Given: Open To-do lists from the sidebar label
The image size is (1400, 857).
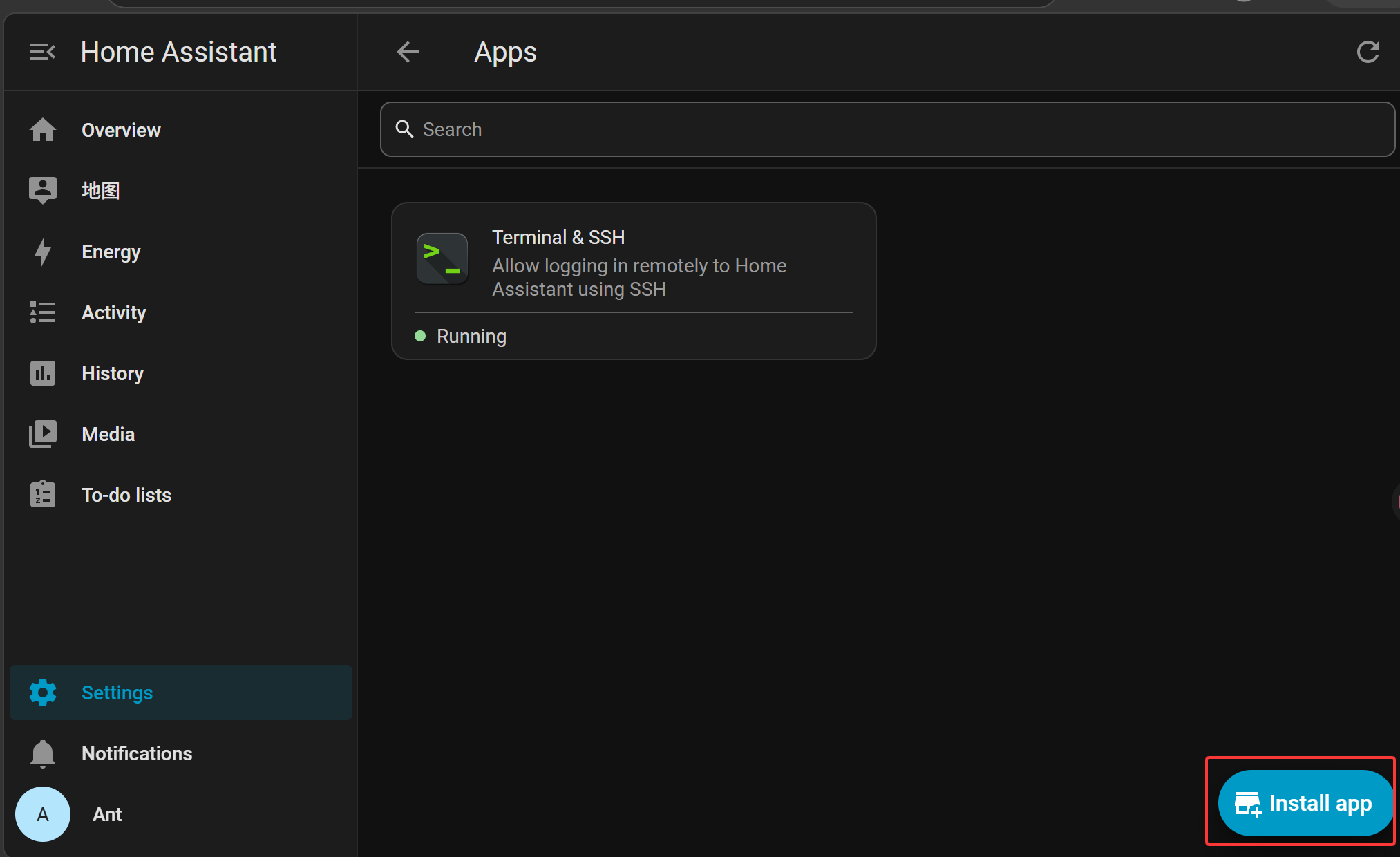Looking at the screenshot, I should 126,495.
